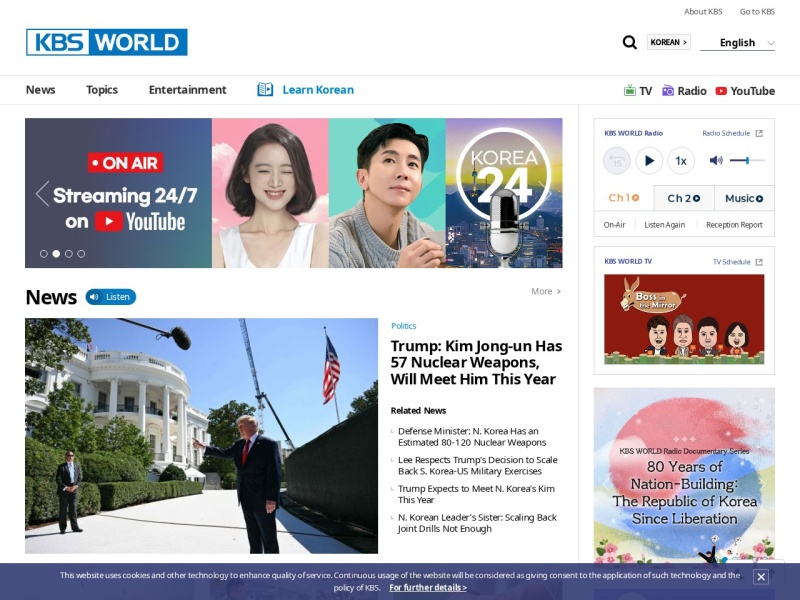Image resolution: width=800 pixels, height=600 pixels.
Task: Click the TV icon in navigation
Action: [x=630, y=90]
